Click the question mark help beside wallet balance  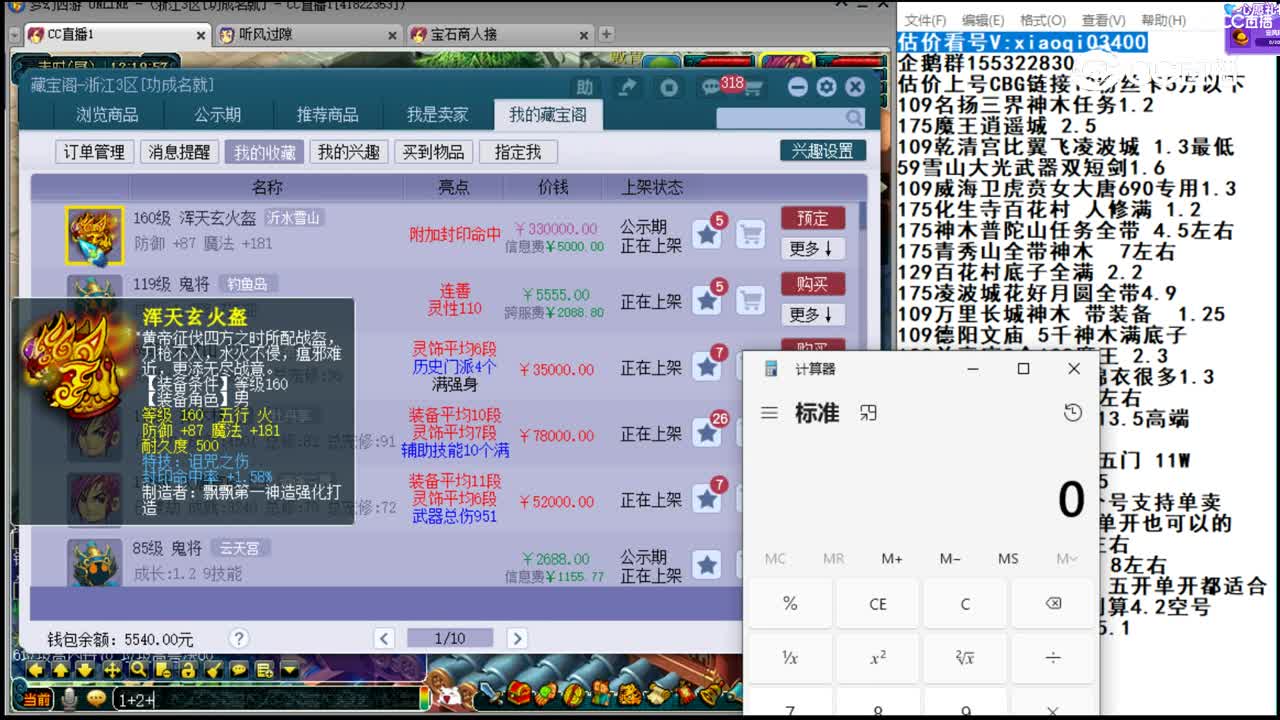238,638
